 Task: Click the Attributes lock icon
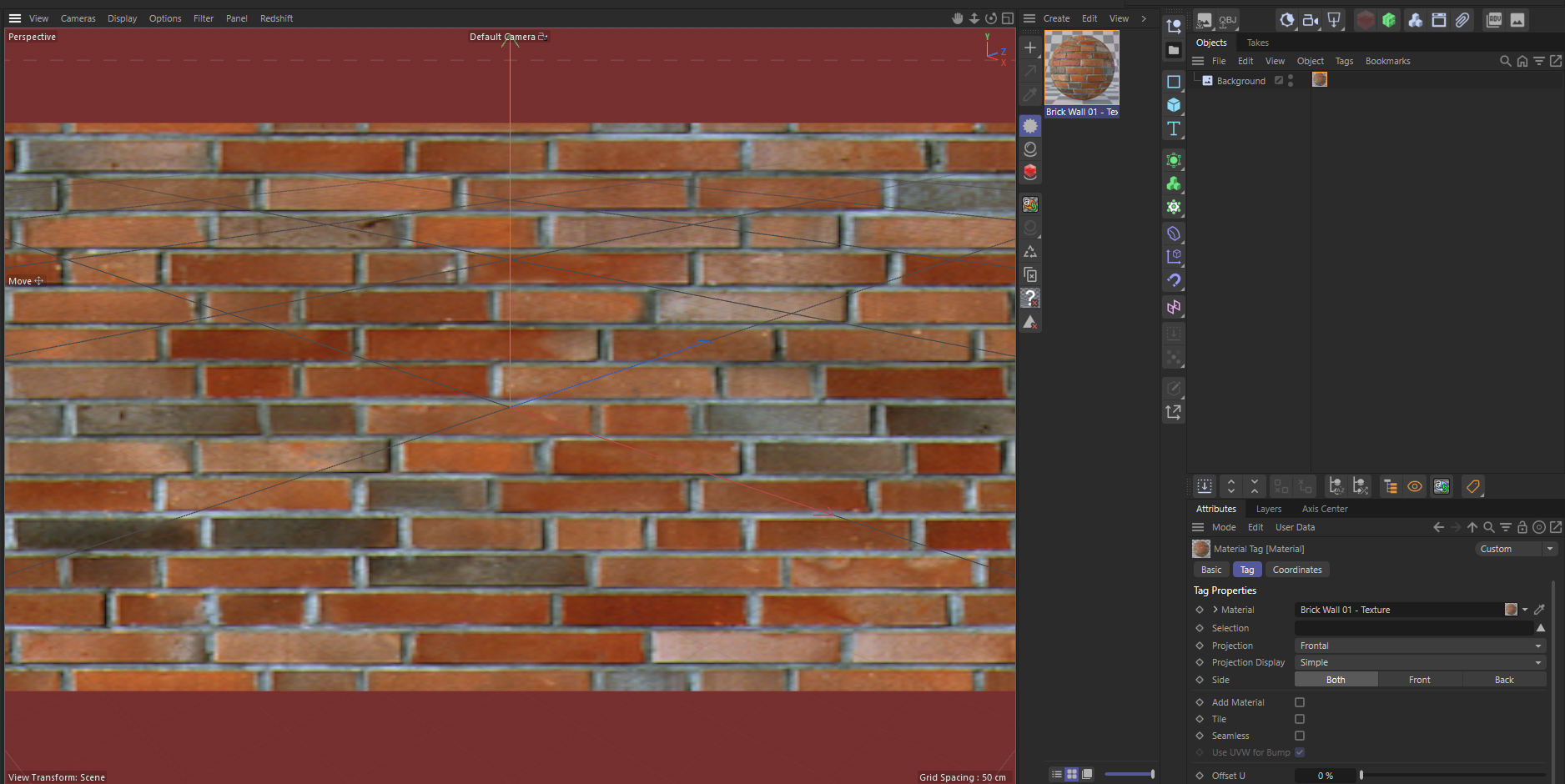(x=1522, y=527)
